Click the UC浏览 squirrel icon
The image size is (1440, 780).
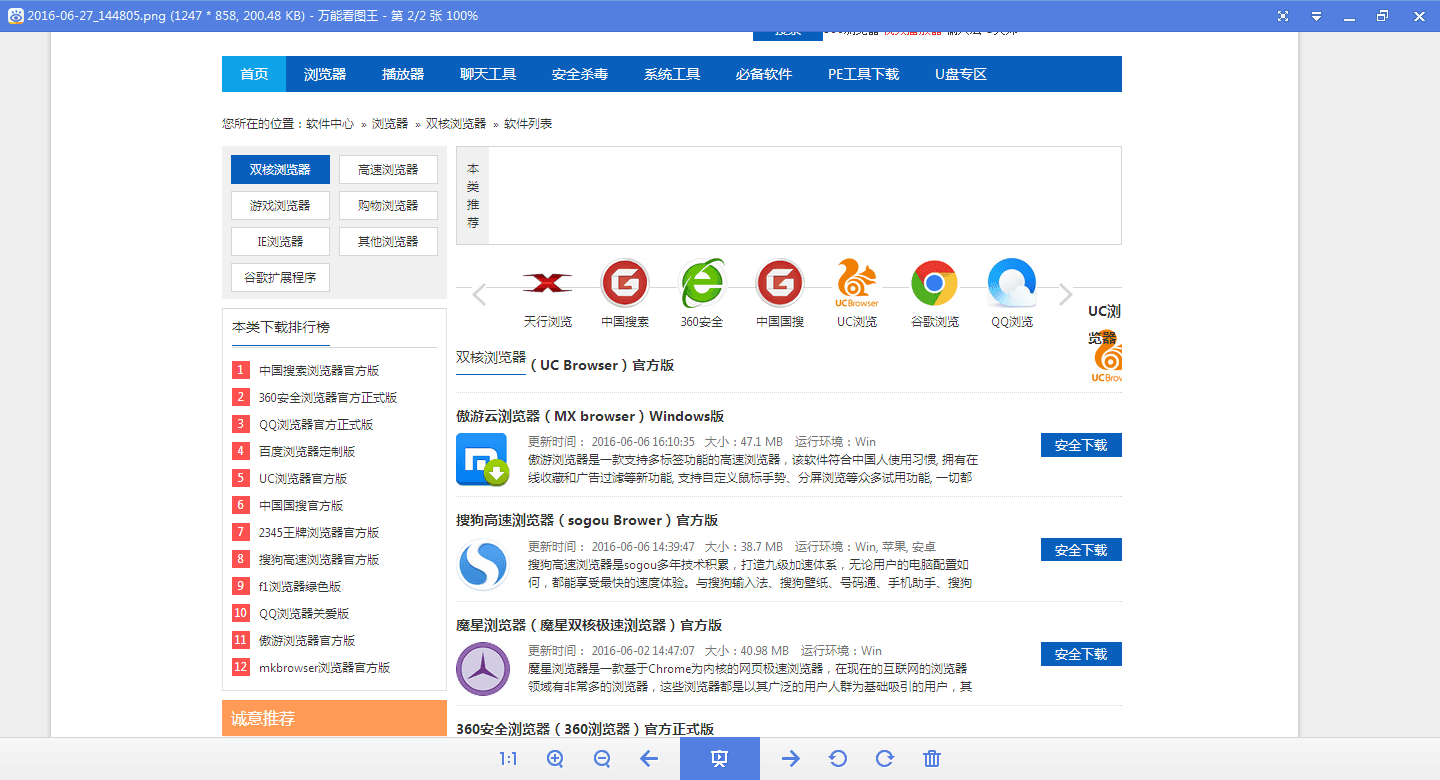pos(857,283)
